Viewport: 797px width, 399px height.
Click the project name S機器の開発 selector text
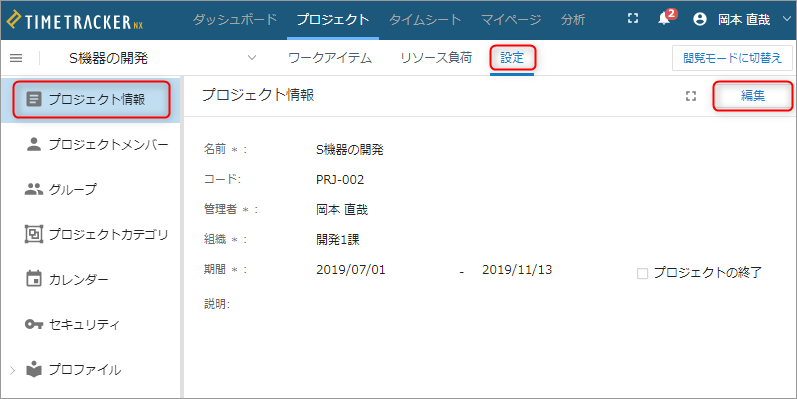point(108,58)
